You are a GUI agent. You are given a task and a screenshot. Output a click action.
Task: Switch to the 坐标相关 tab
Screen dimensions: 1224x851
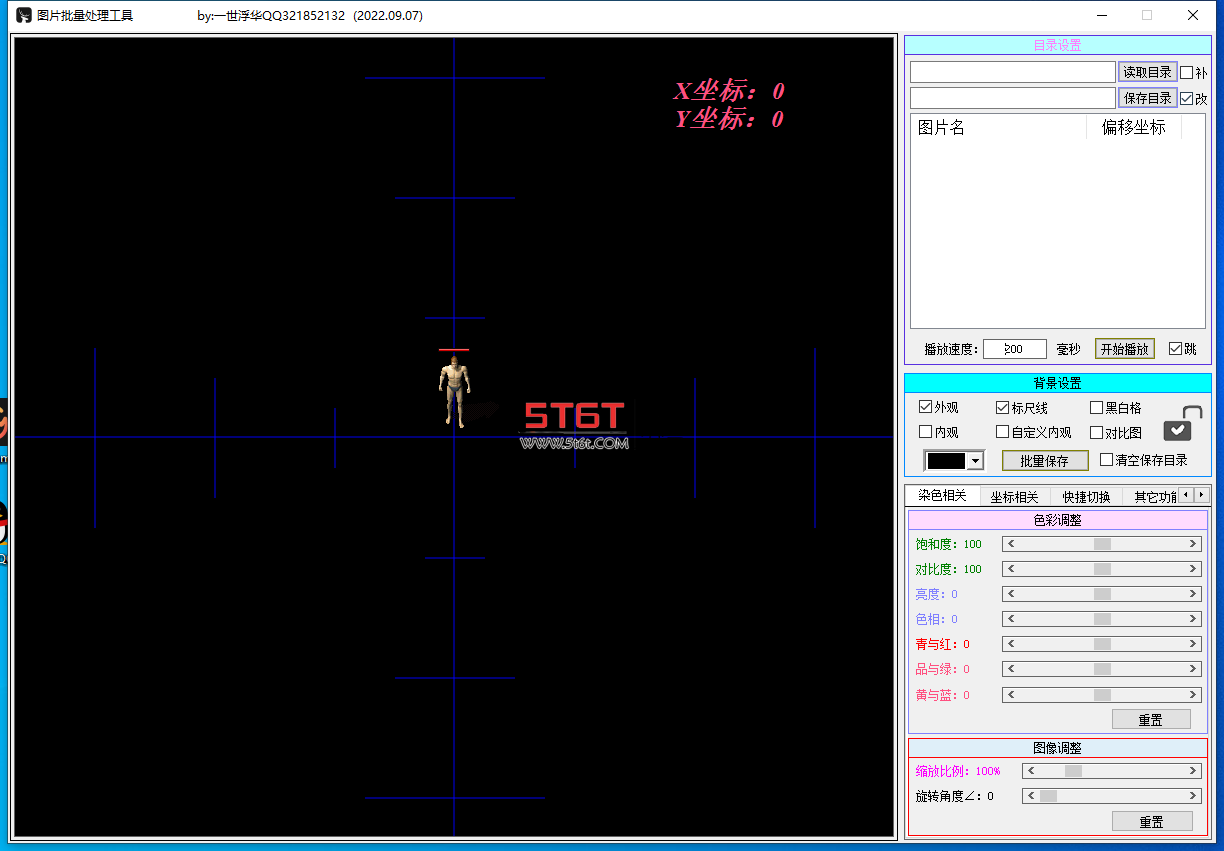[1014, 496]
